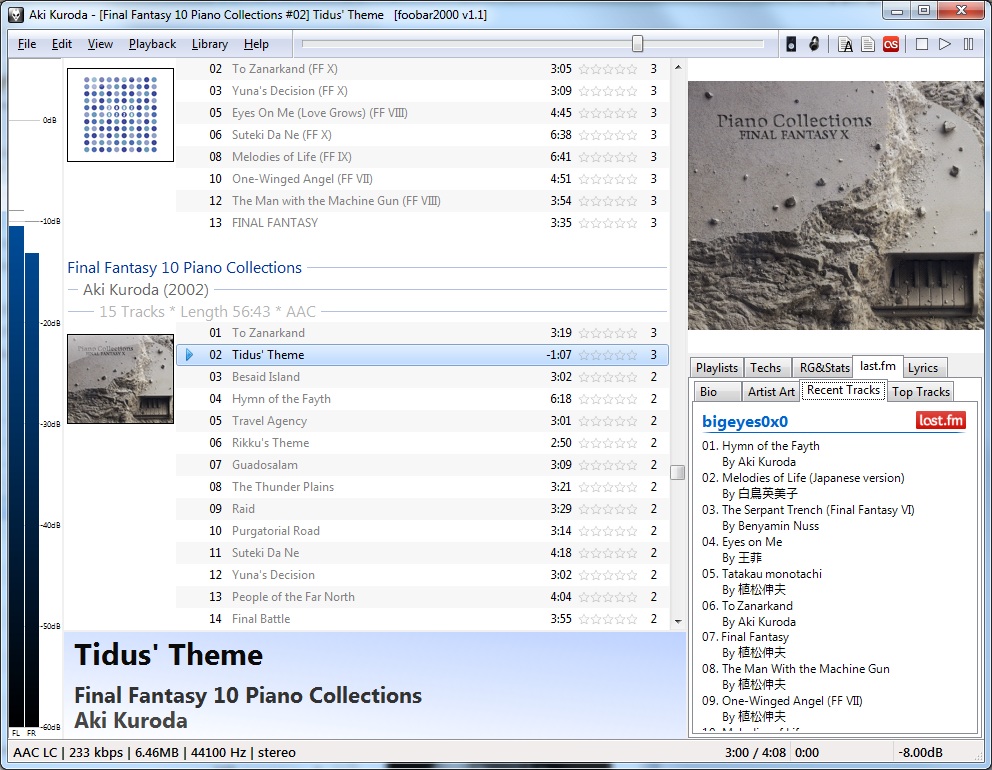Open the Artist Art sub-tab

point(771,392)
